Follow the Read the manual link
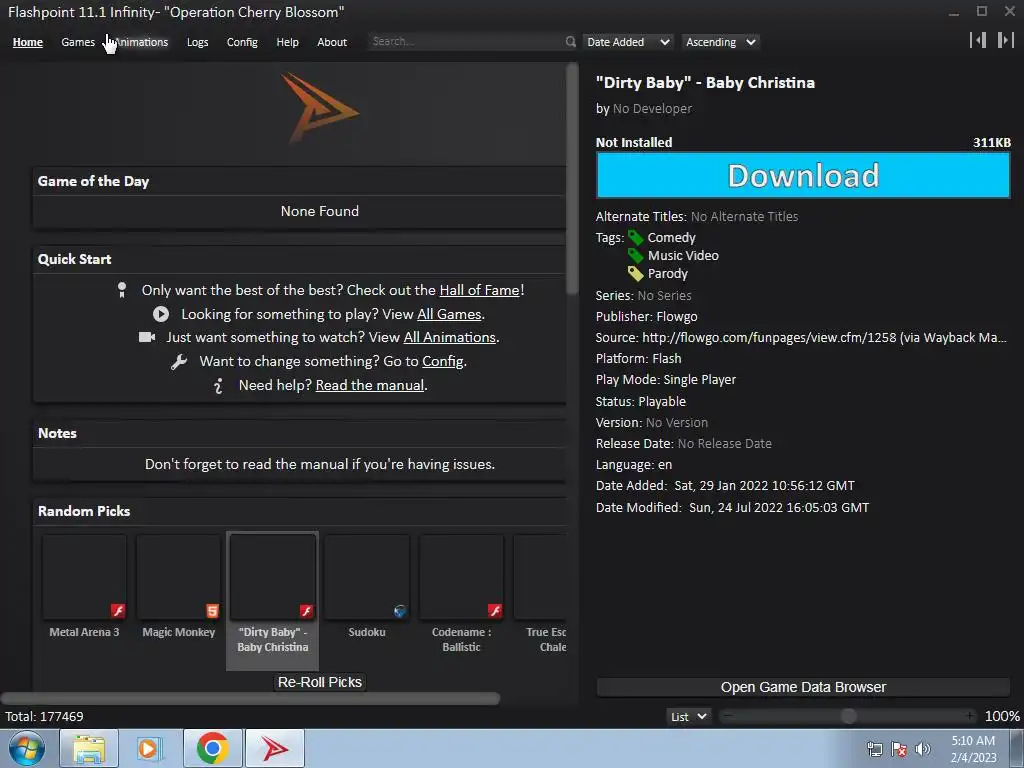 (x=370, y=385)
